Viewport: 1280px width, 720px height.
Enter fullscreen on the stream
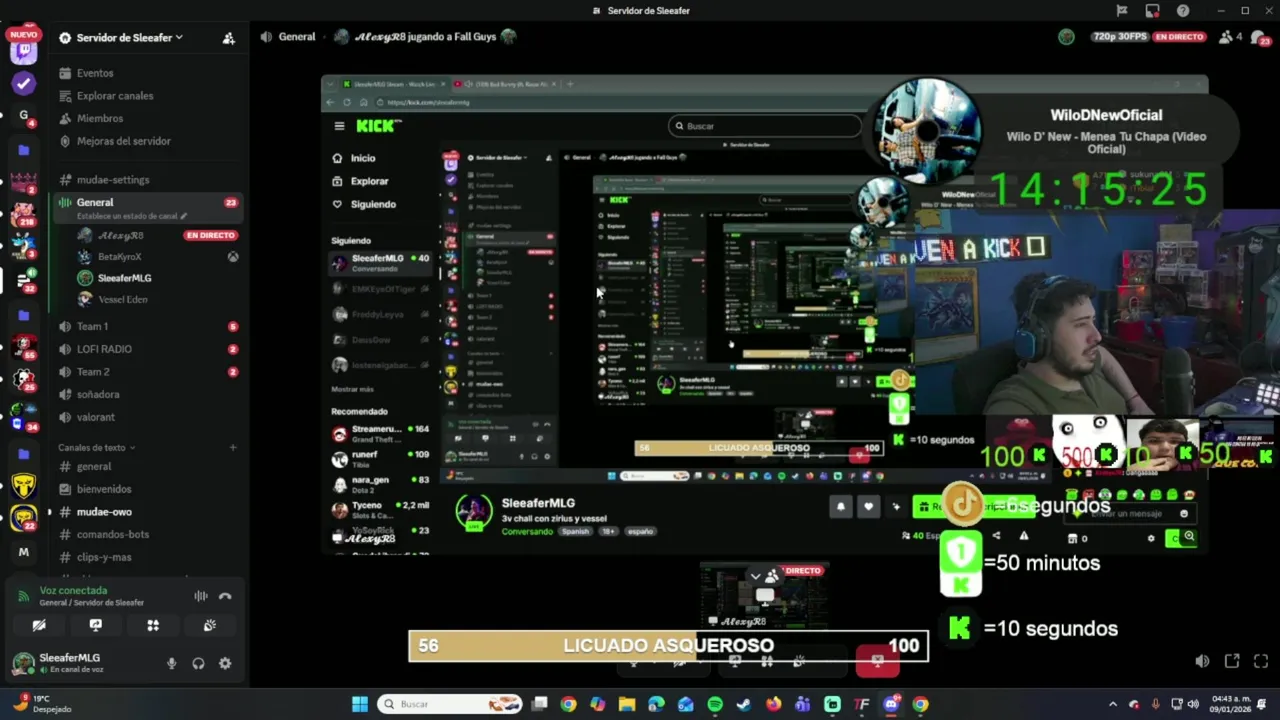pyautogui.click(x=1261, y=661)
